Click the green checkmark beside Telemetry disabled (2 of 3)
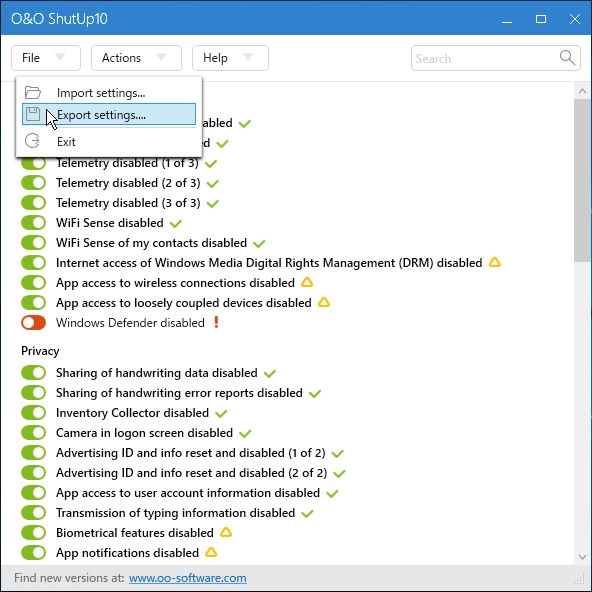 pyautogui.click(x=213, y=183)
